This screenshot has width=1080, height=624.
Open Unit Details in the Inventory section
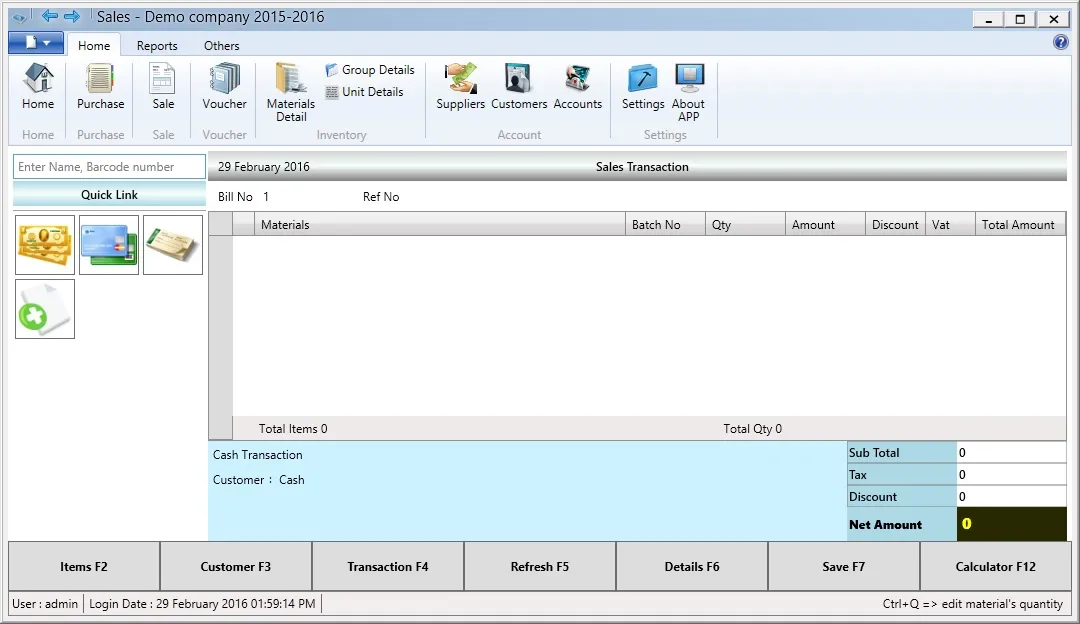coord(366,92)
